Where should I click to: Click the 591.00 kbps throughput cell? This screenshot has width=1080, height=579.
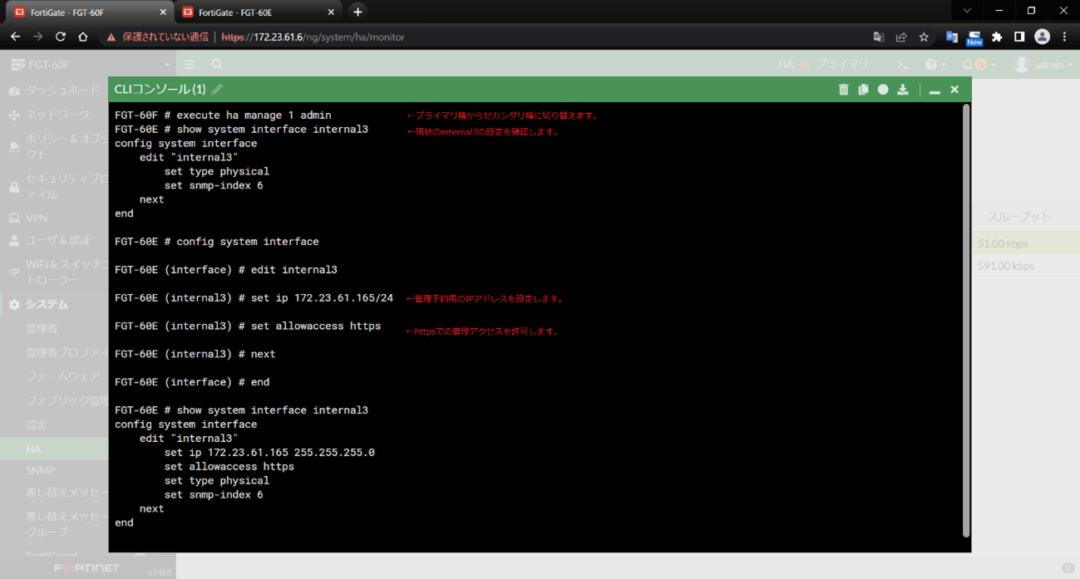click(x=1005, y=266)
